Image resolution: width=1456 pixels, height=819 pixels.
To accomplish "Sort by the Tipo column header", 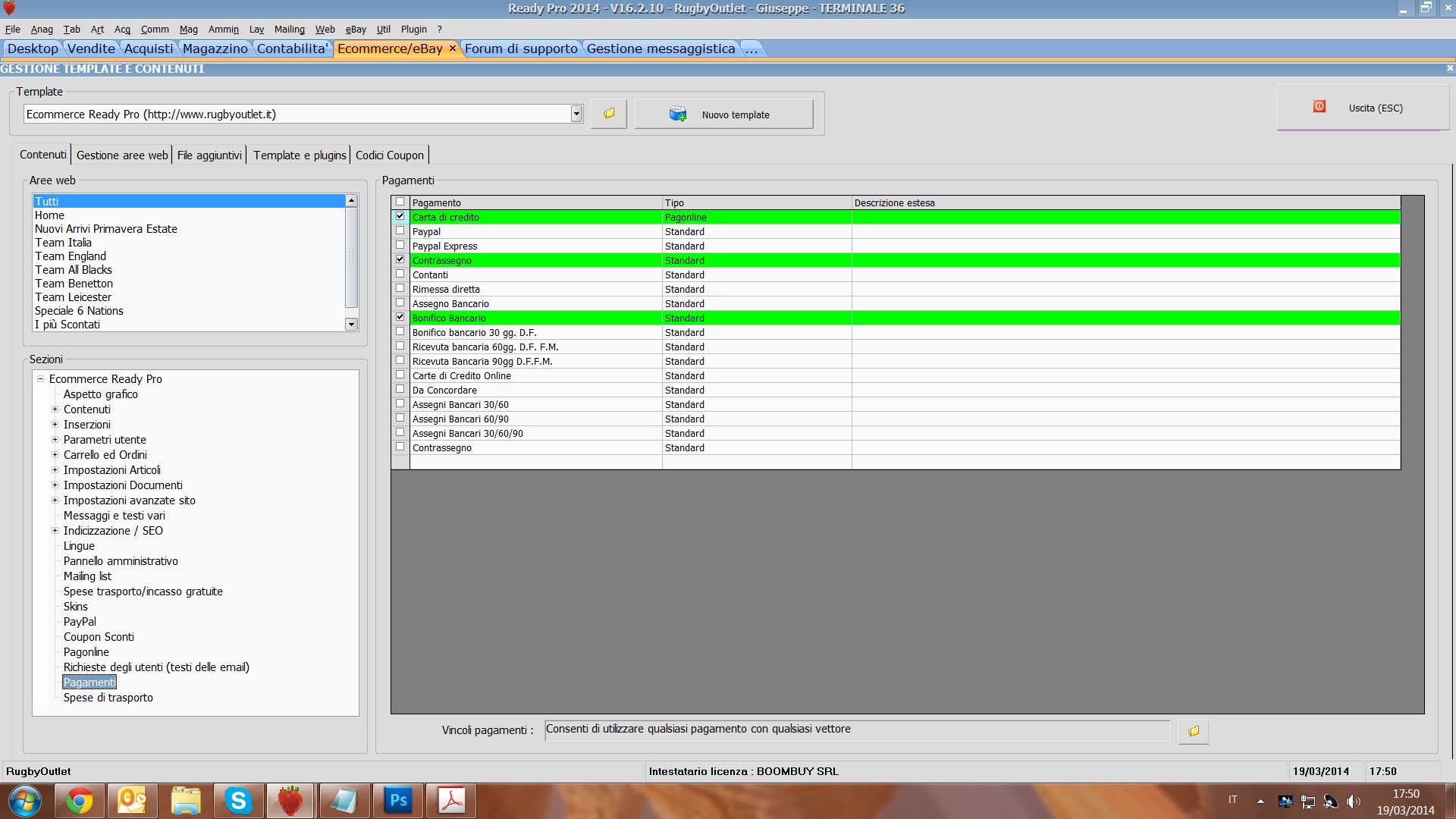I will (x=757, y=202).
